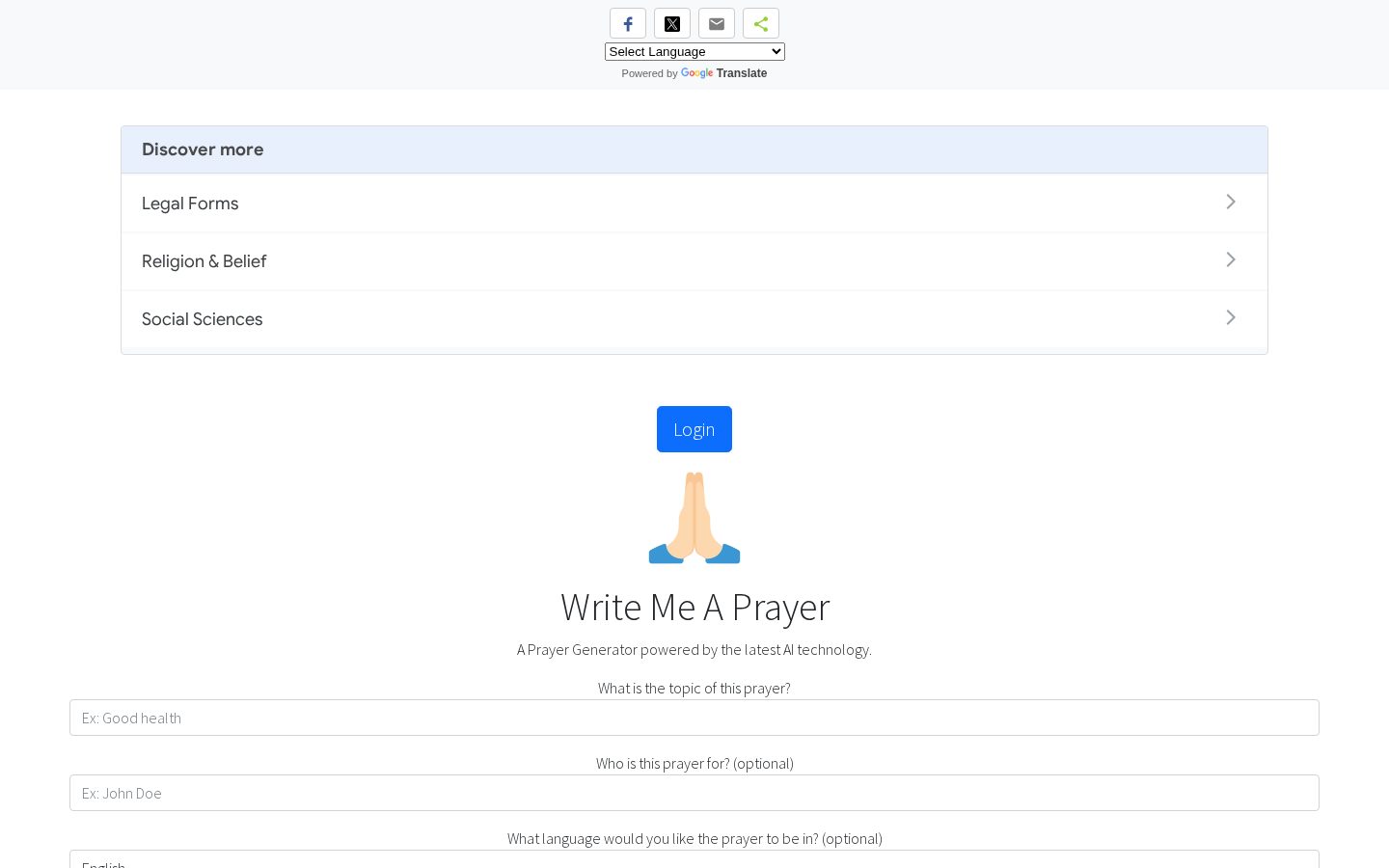Screen dimensions: 1389x868
Task: Click the 'Powered by' text
Action: pyautogui.click(x=649, y=73)
